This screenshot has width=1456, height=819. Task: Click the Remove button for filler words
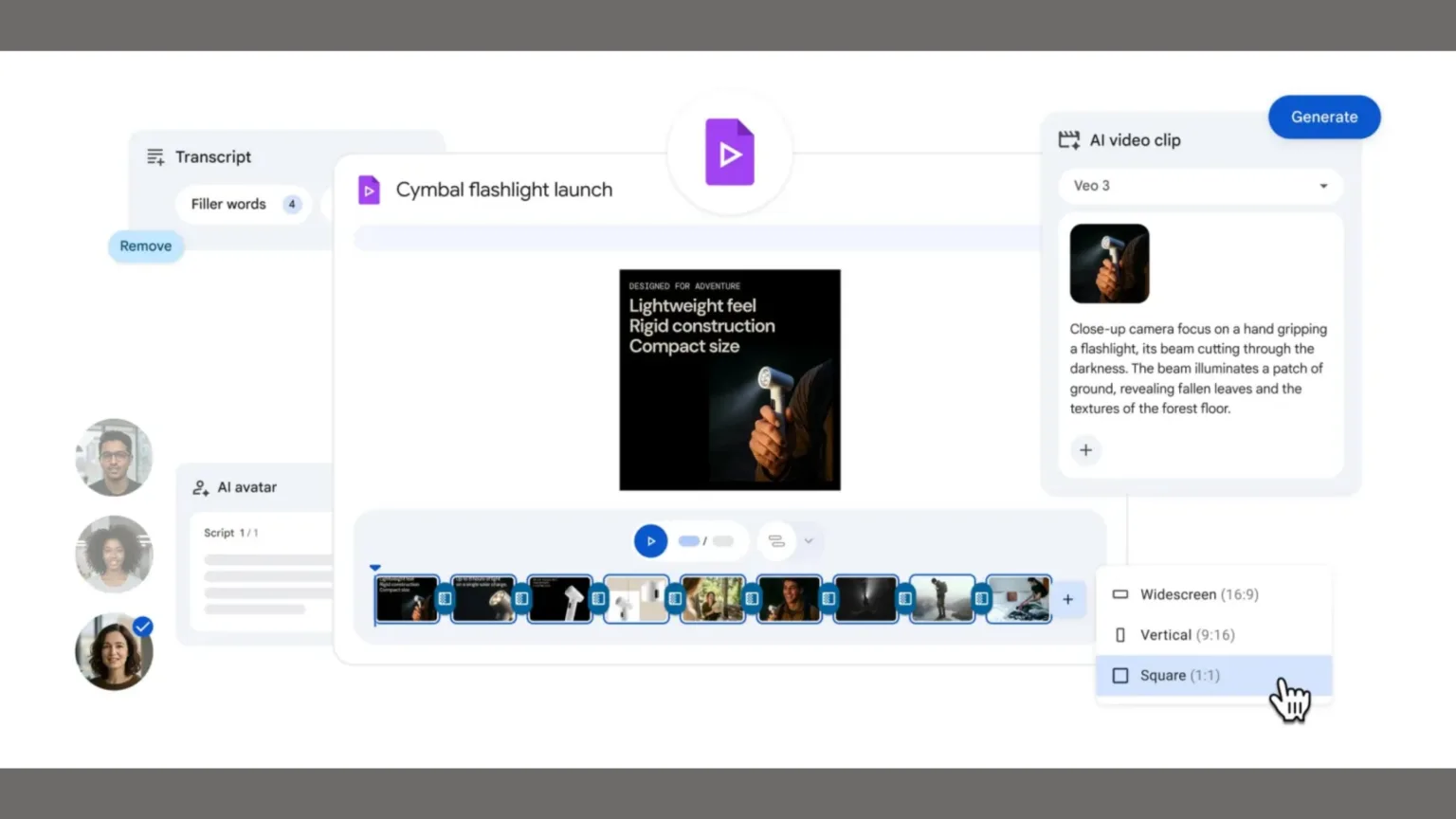pyautogui.click(x=145, y=246)
